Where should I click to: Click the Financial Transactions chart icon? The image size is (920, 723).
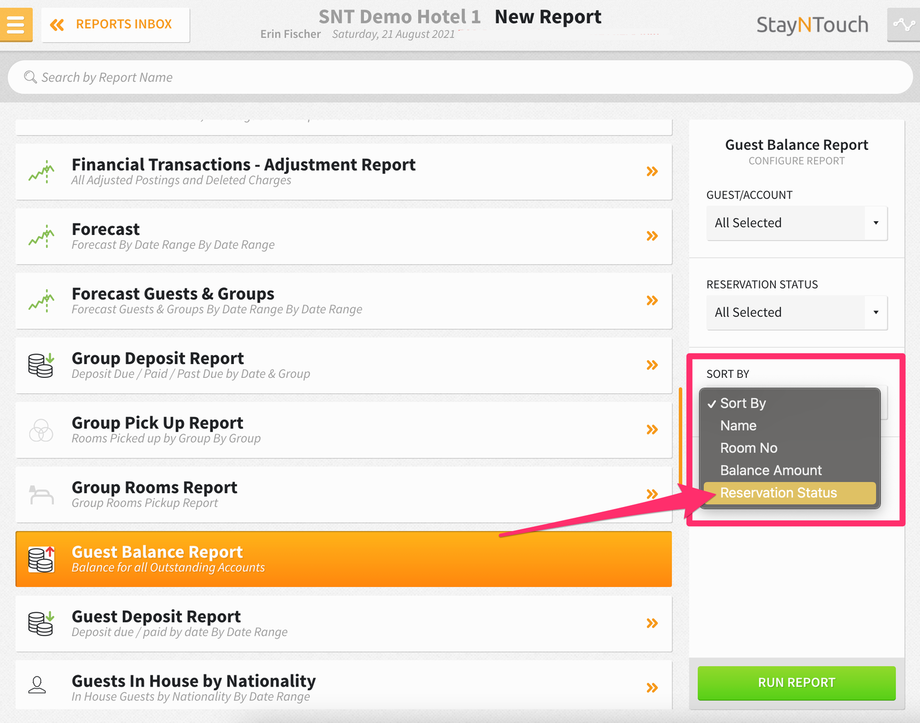41,171
